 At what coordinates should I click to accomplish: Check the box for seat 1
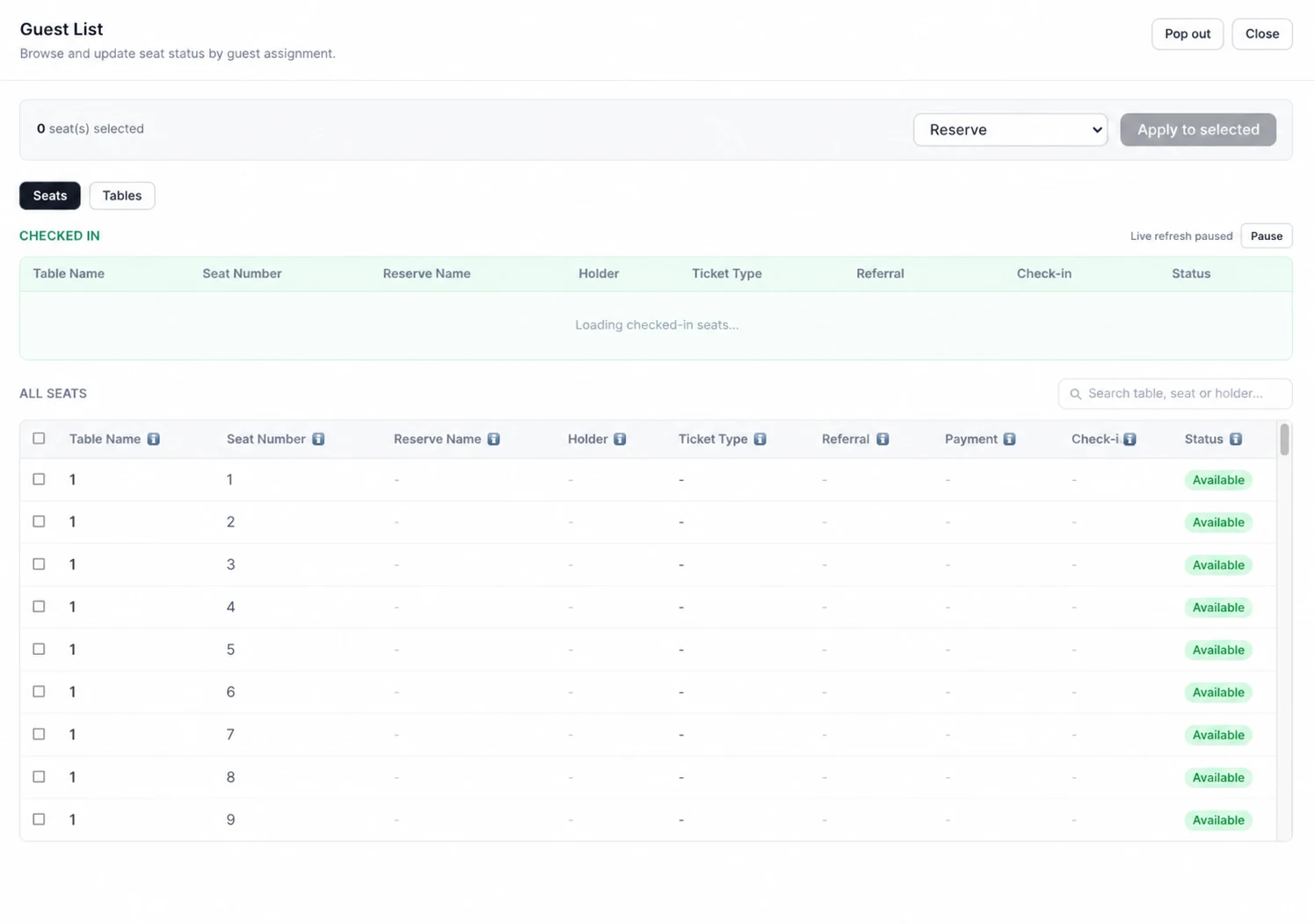click(39, 479)
